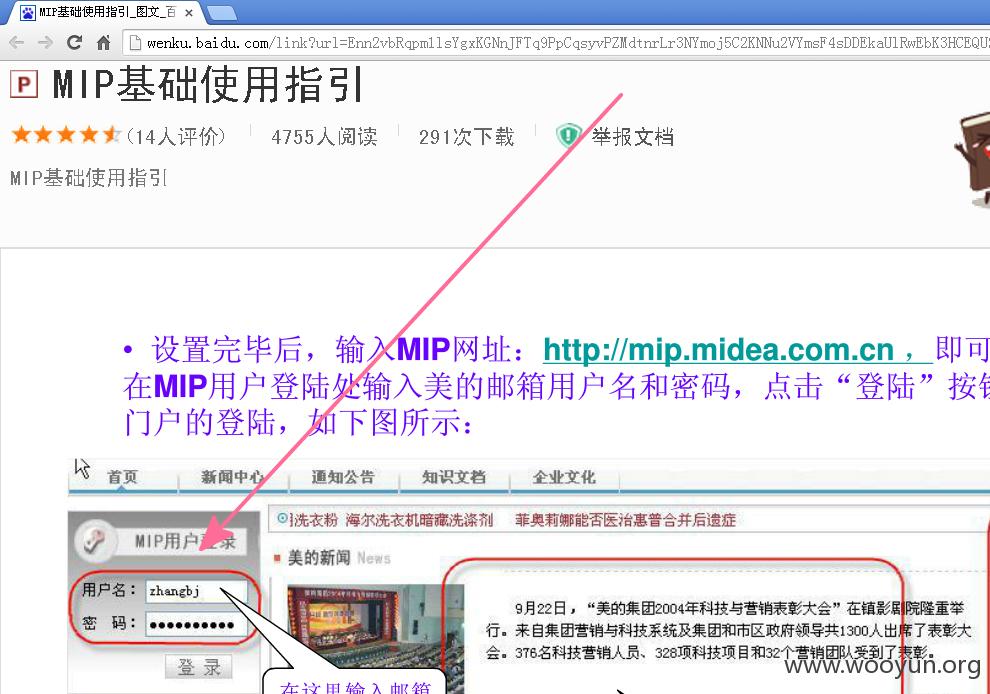Select the 知识文档 navigation tab
The image size is (990, 694).
453,477
